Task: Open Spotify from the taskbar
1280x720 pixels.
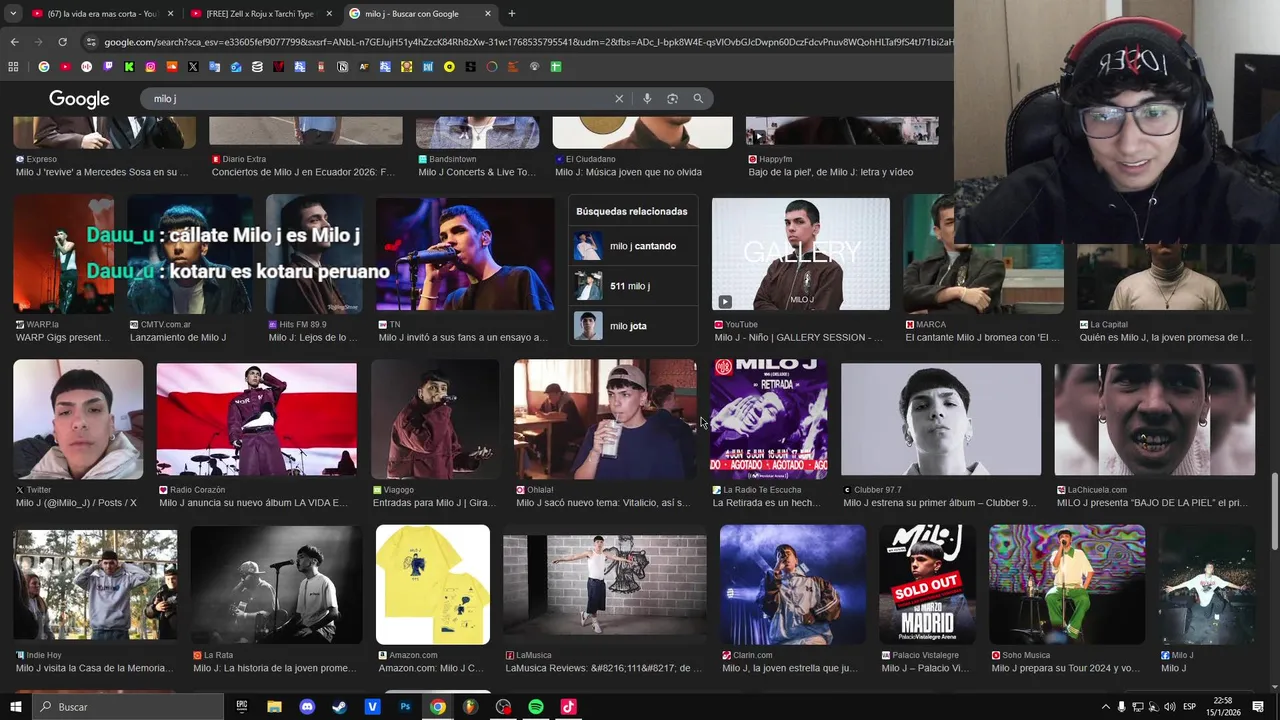Action: [536, 707]
